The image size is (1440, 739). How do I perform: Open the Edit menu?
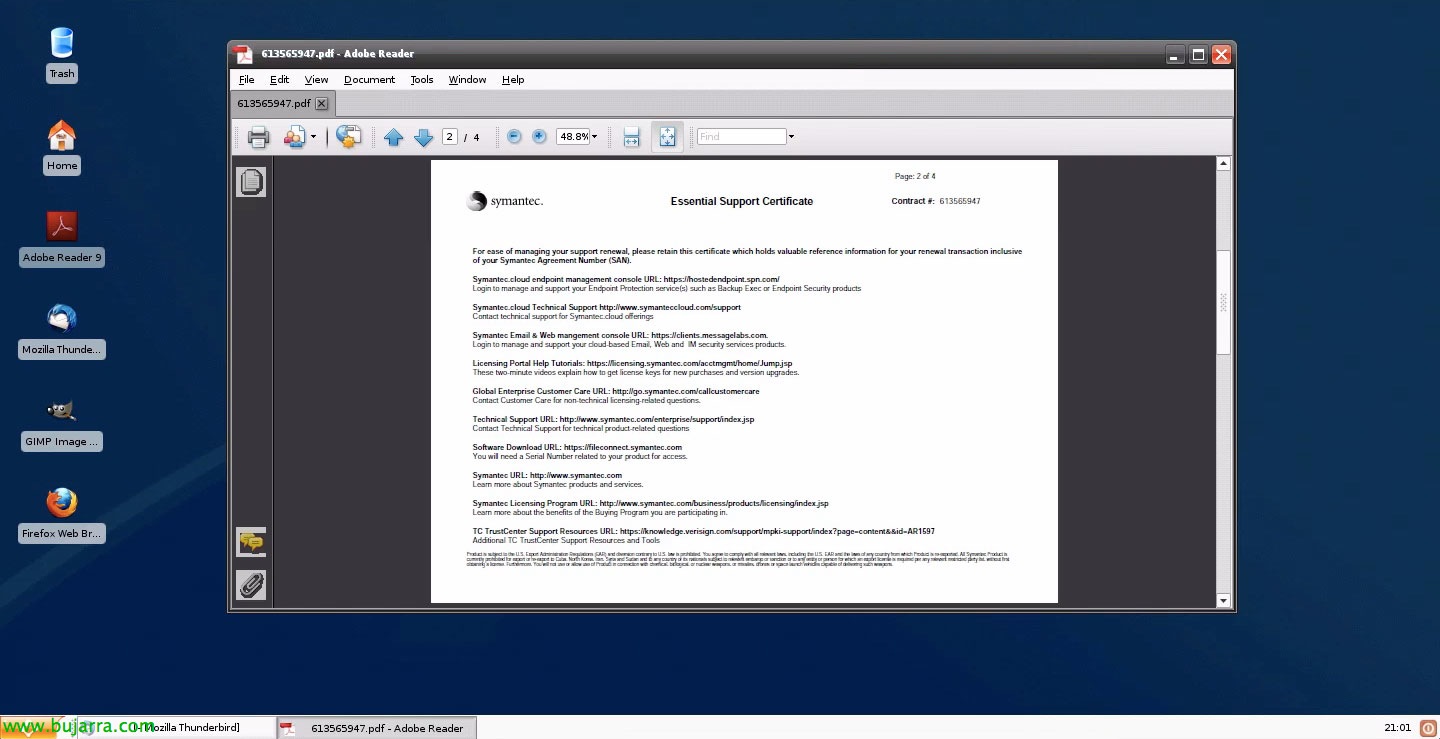click(x=279, y=80)
